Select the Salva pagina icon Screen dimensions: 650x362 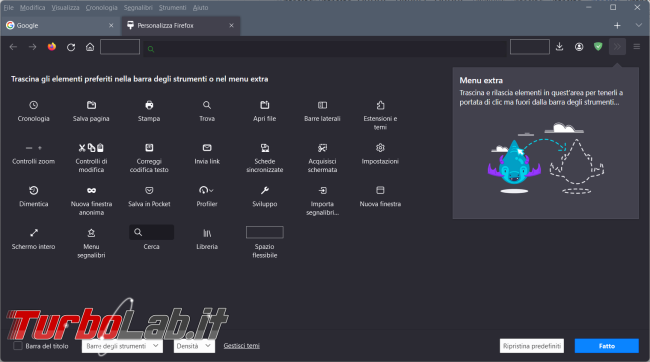[91, 105]
